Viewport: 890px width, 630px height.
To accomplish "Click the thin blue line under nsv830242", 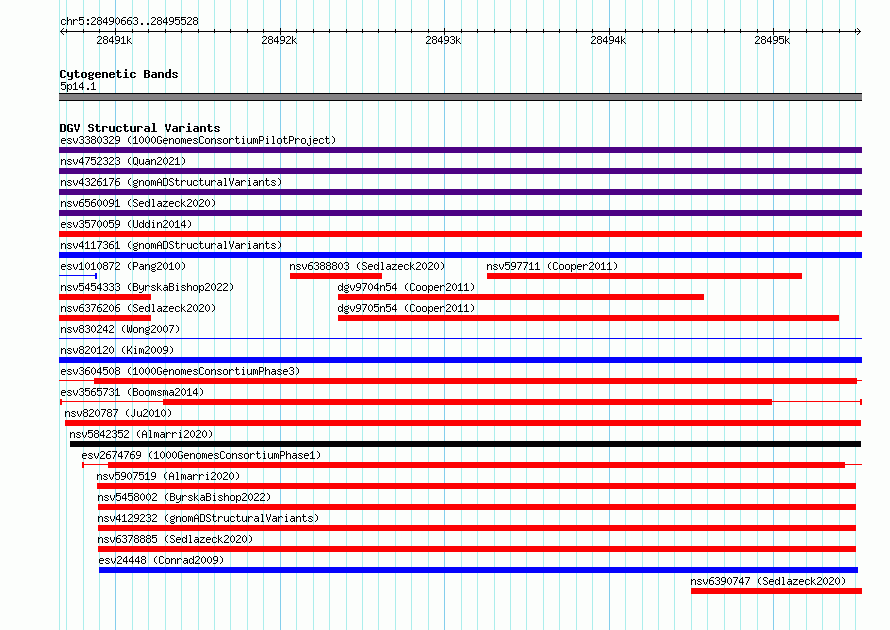I will coord(460,339).
